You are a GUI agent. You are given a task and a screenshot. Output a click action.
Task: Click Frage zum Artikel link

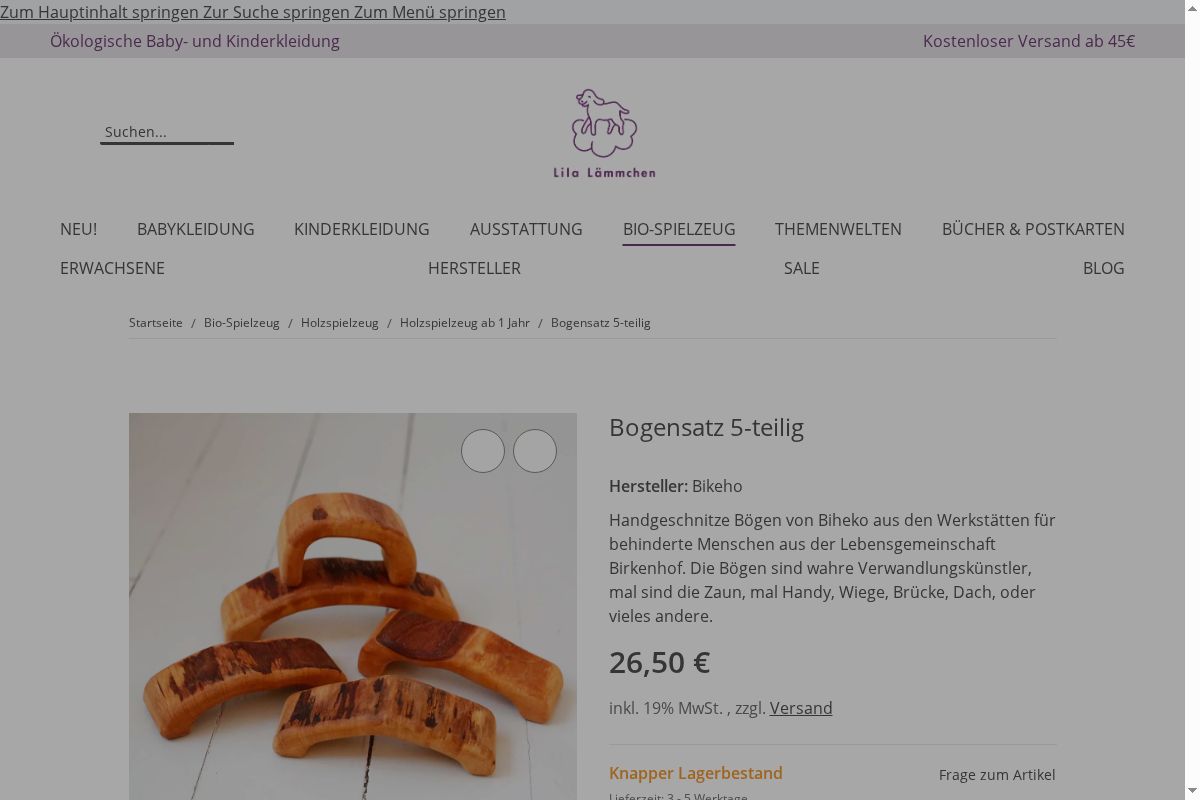[997, 775]
